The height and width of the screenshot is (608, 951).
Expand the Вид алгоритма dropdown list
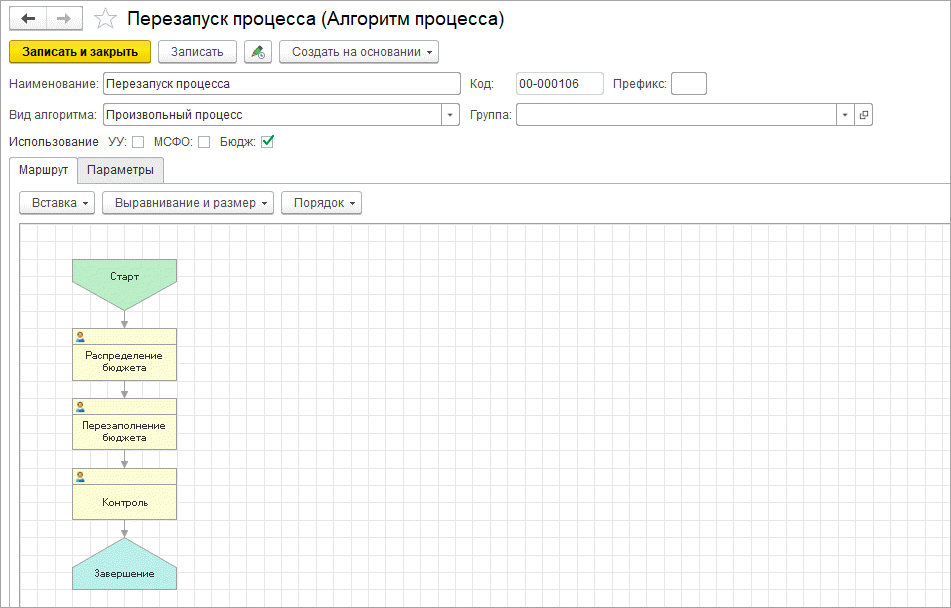450,115
